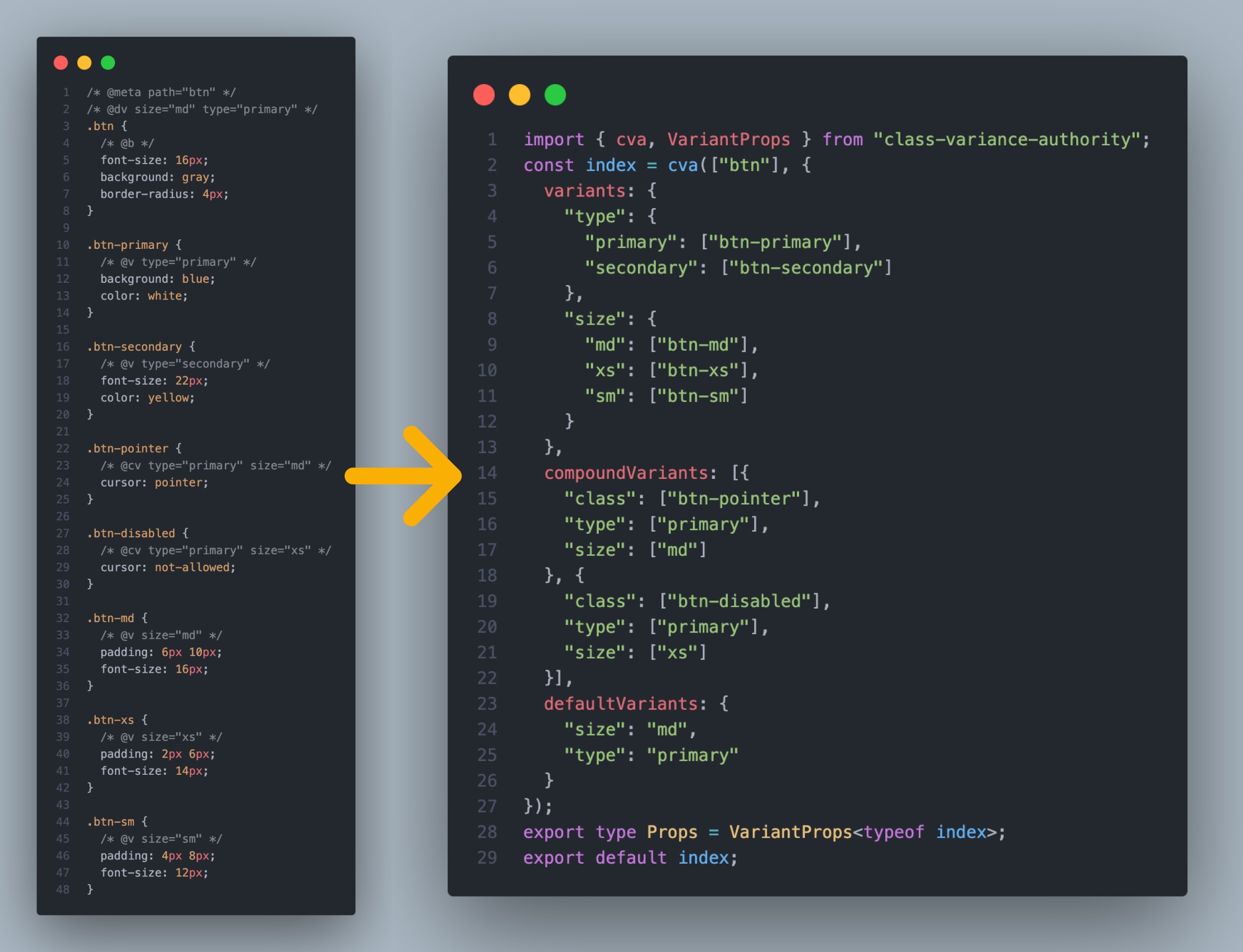Click the import line with "class-variance-authority"

[x=837, y=140]
